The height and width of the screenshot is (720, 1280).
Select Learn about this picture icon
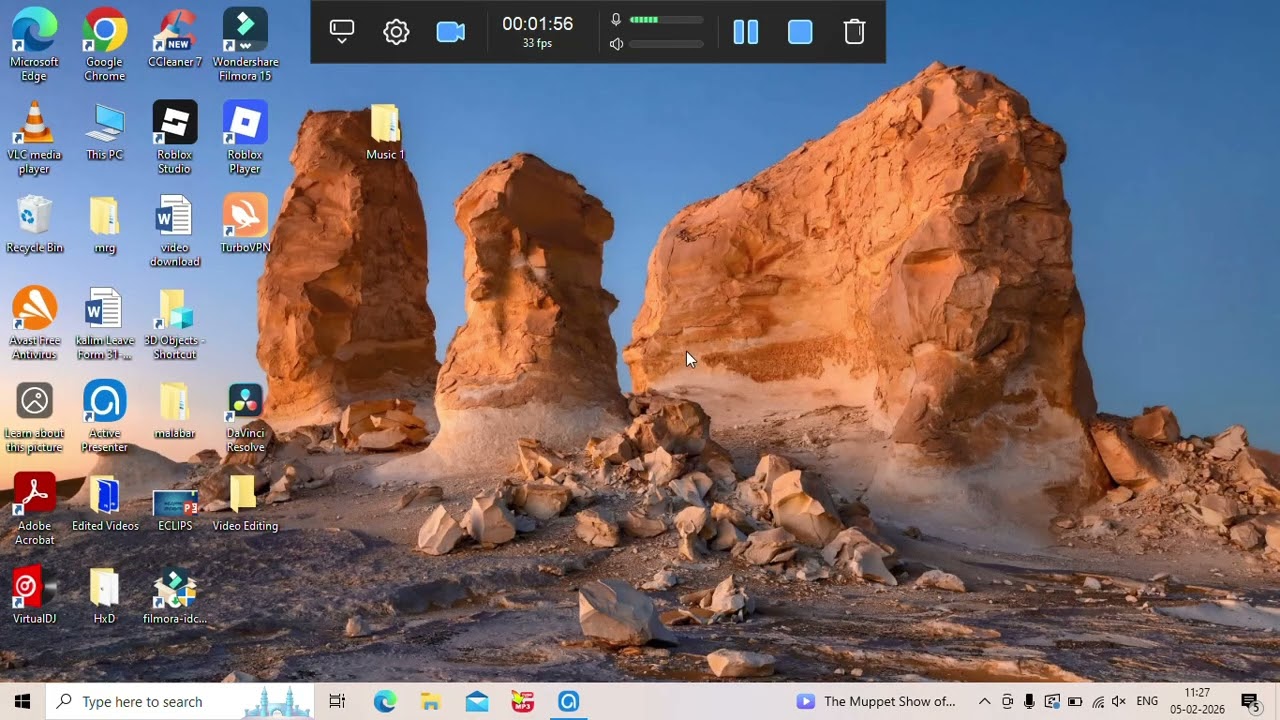(x=34, y=417)
